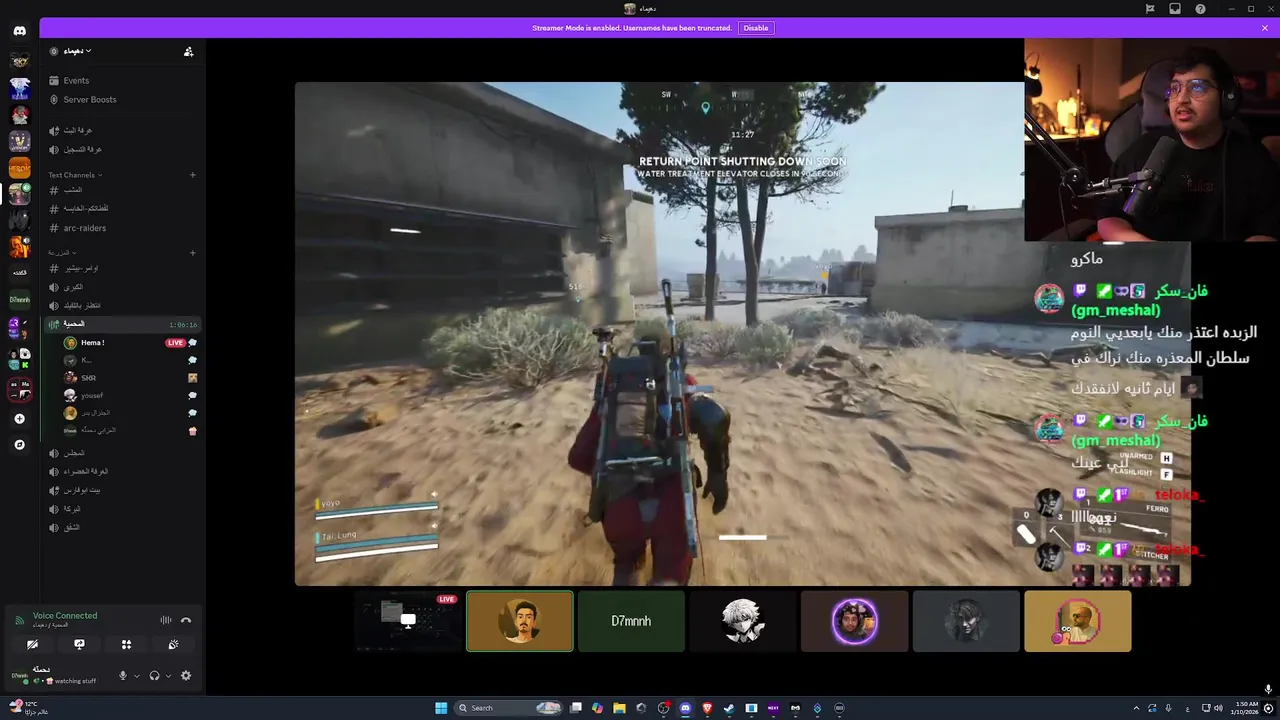Disable Streamer Mode via Disable button
The height and width of the screenshot is (720, 1280).
pos(756,28)
